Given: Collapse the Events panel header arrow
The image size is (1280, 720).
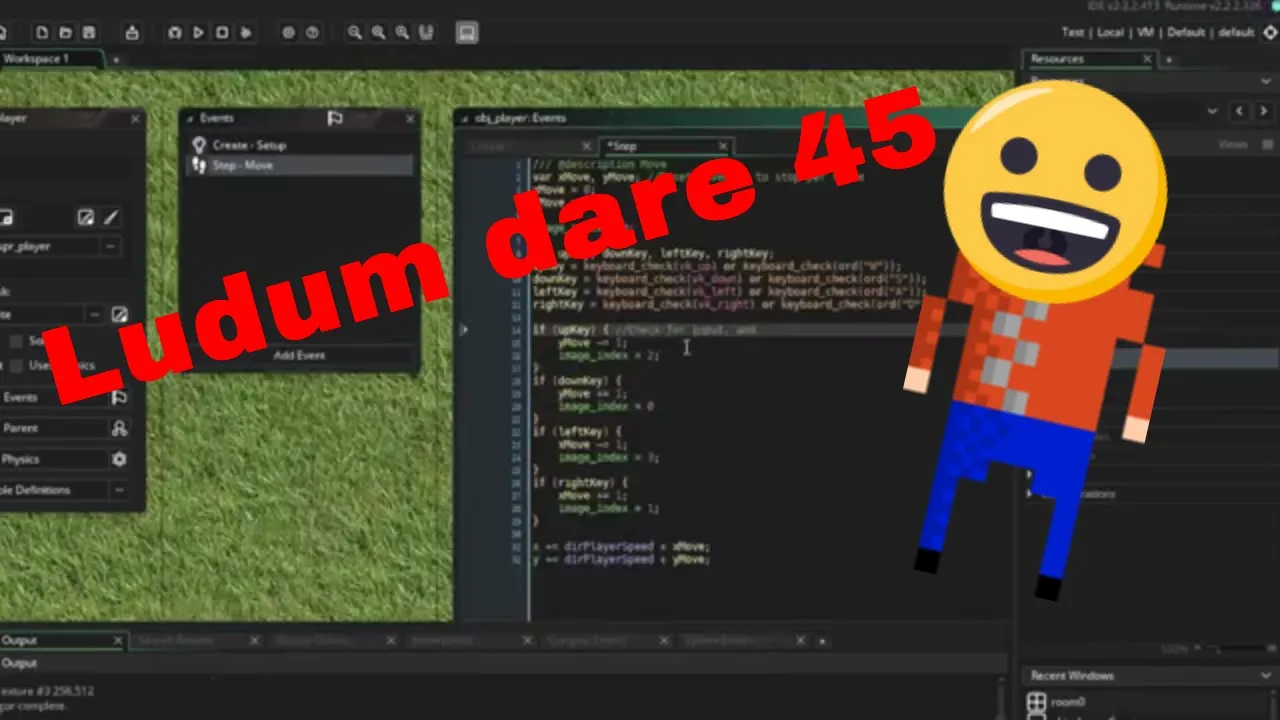Looking at the screenshot, I should tap(190, 118).
